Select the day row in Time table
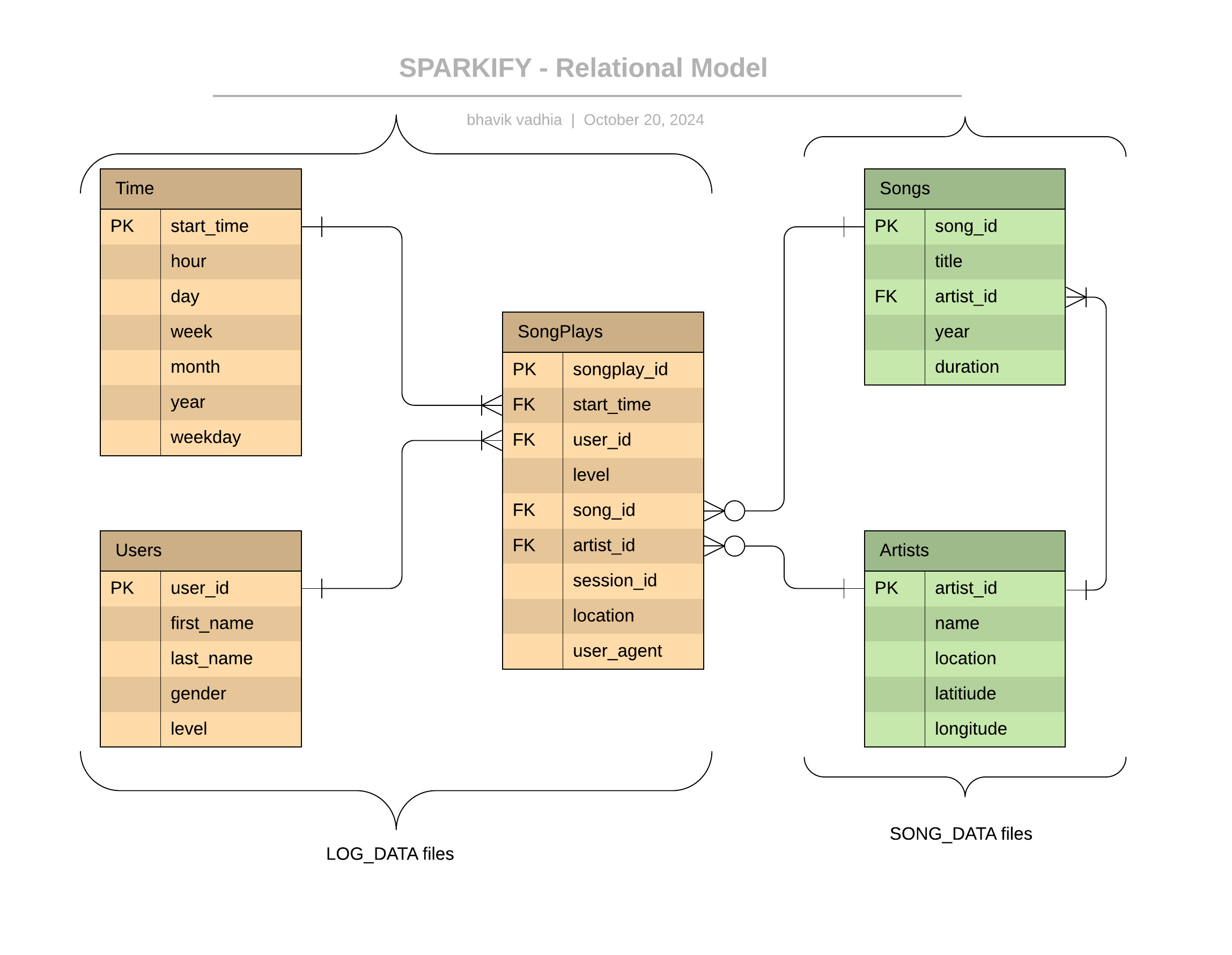 (x=201, y=297)
